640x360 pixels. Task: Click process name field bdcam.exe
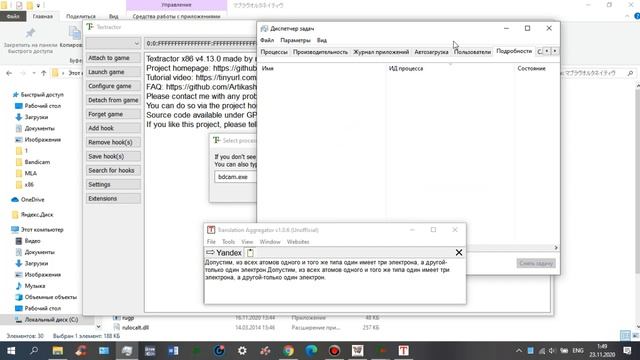[x=236, y=177]
